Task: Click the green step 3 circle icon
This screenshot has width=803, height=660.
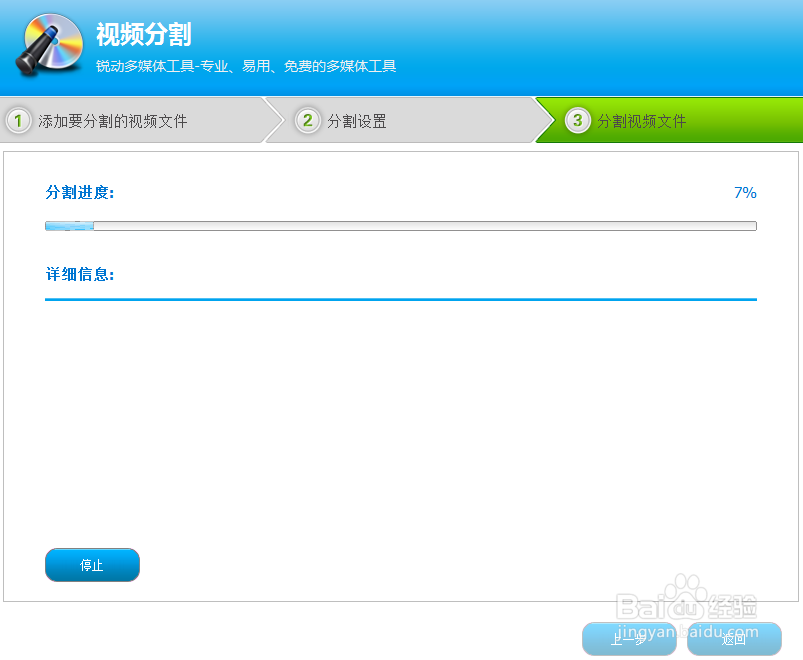Action: [x=577, y=119]
